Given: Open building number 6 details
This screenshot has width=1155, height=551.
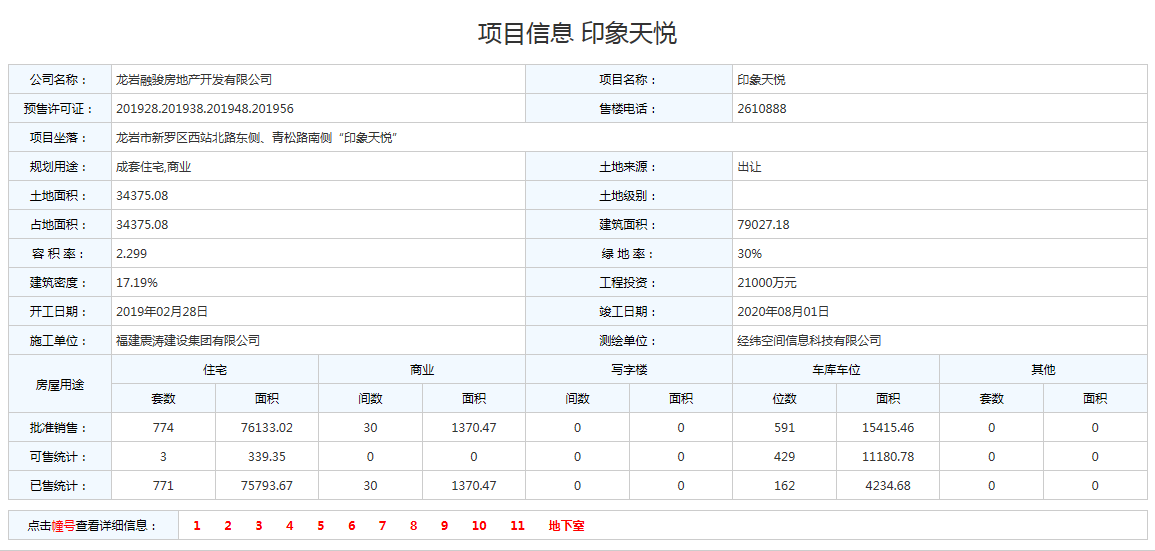Looking at the screenshot, I should tap(351, 526).
